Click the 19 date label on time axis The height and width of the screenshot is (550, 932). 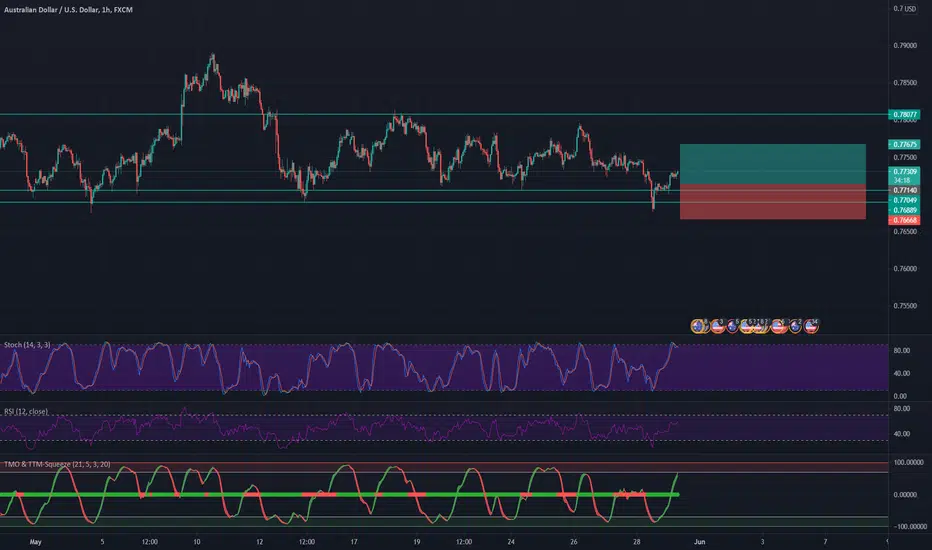tap(417, 542)
